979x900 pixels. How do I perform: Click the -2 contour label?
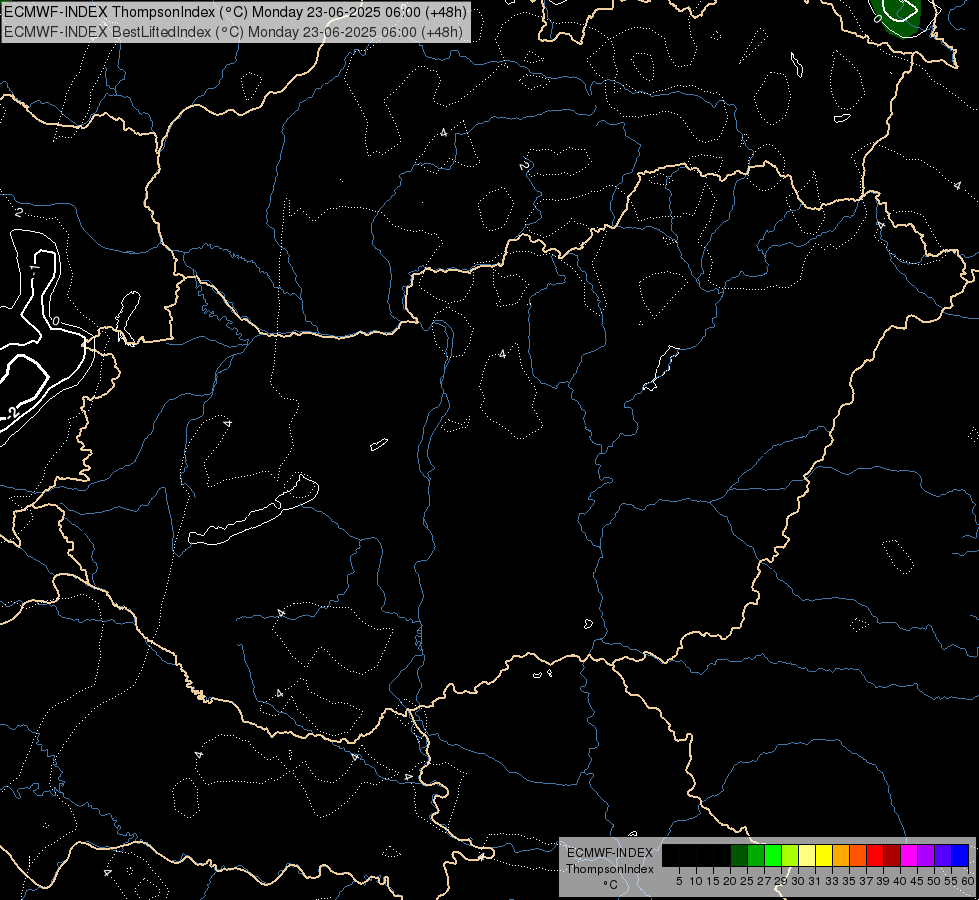(x=12, y=413)
